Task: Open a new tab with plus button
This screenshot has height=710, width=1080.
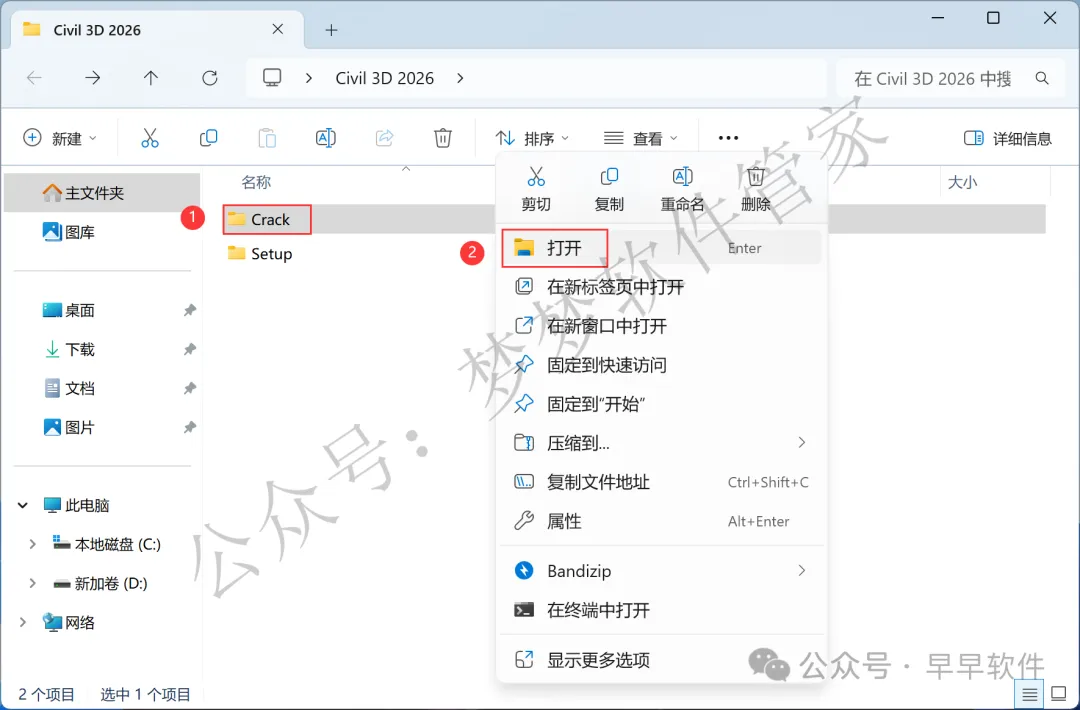Action: pos(331,30)
